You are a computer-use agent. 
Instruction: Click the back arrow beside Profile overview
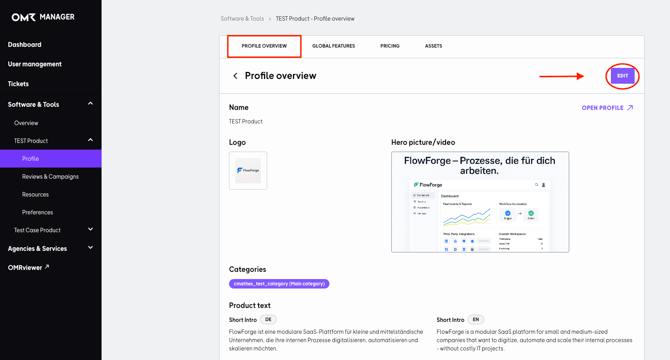click(x=235, y=76)
